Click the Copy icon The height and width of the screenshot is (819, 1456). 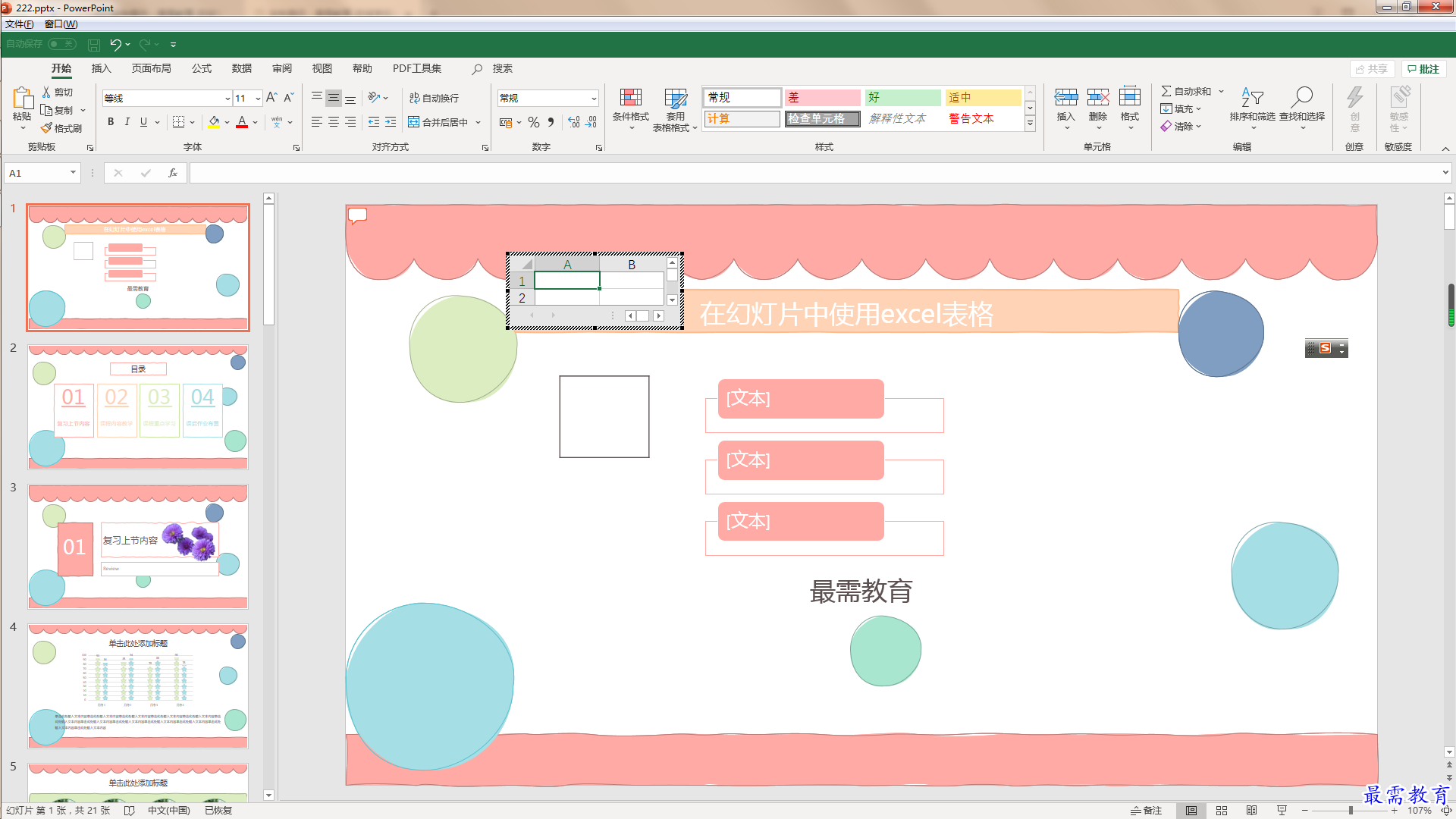tap(46, 110)
